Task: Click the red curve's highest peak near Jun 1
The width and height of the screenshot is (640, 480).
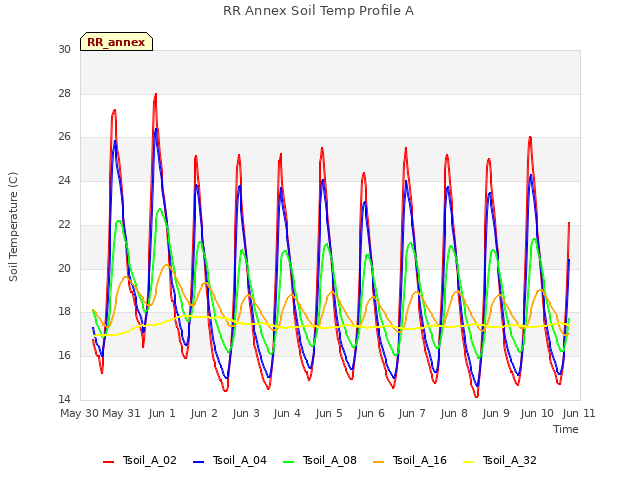Action: (x=156, y=94)
